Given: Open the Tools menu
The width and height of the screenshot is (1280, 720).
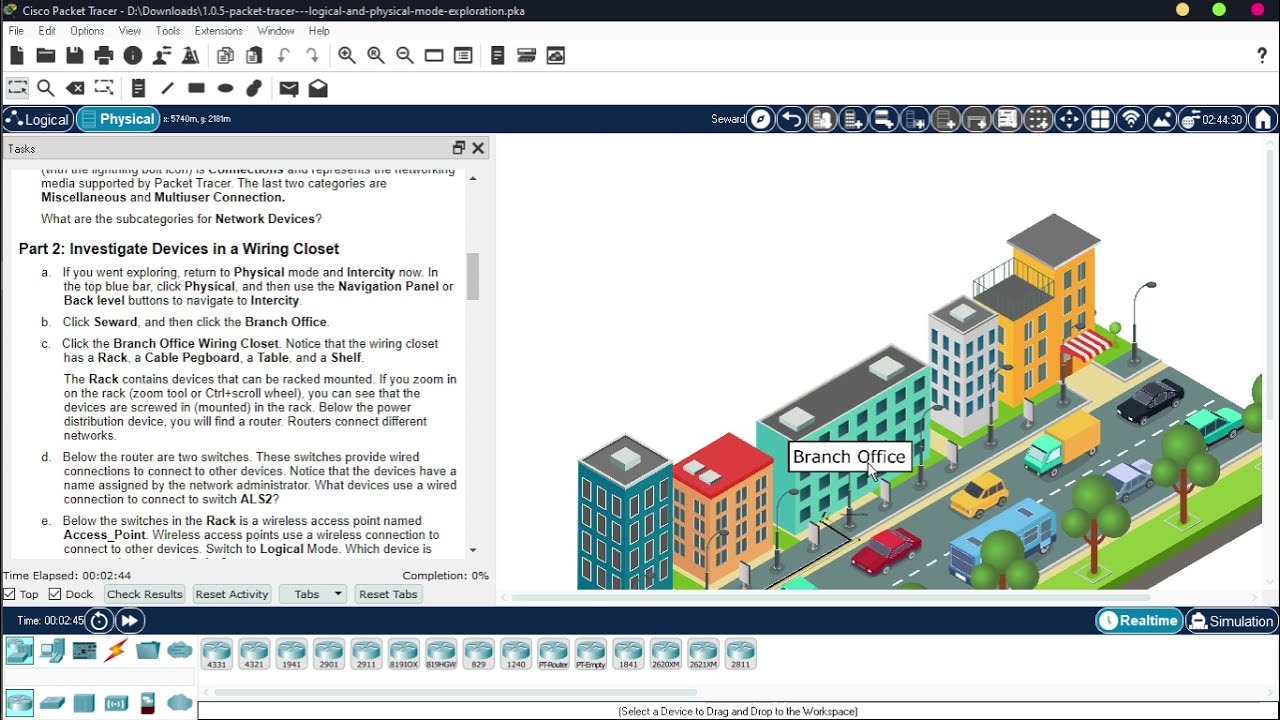Looking at the screenshot, I should pos(168,31).
